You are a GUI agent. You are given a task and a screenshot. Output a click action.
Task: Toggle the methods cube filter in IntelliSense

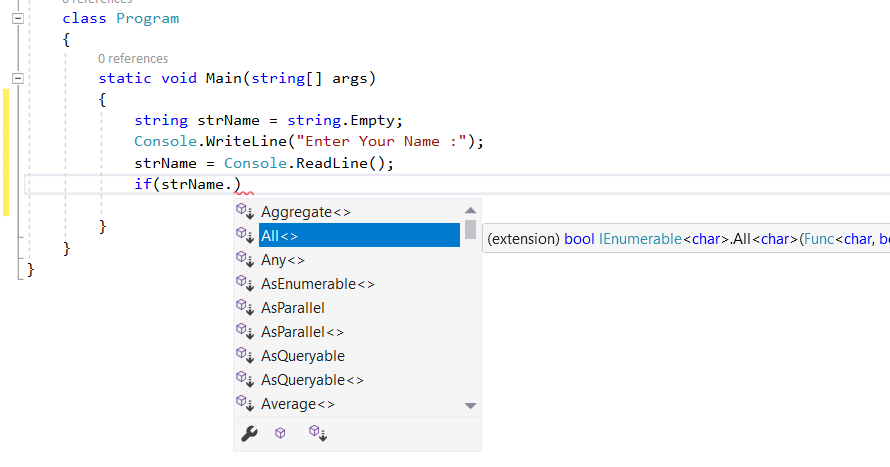click(x=280, y=434)
